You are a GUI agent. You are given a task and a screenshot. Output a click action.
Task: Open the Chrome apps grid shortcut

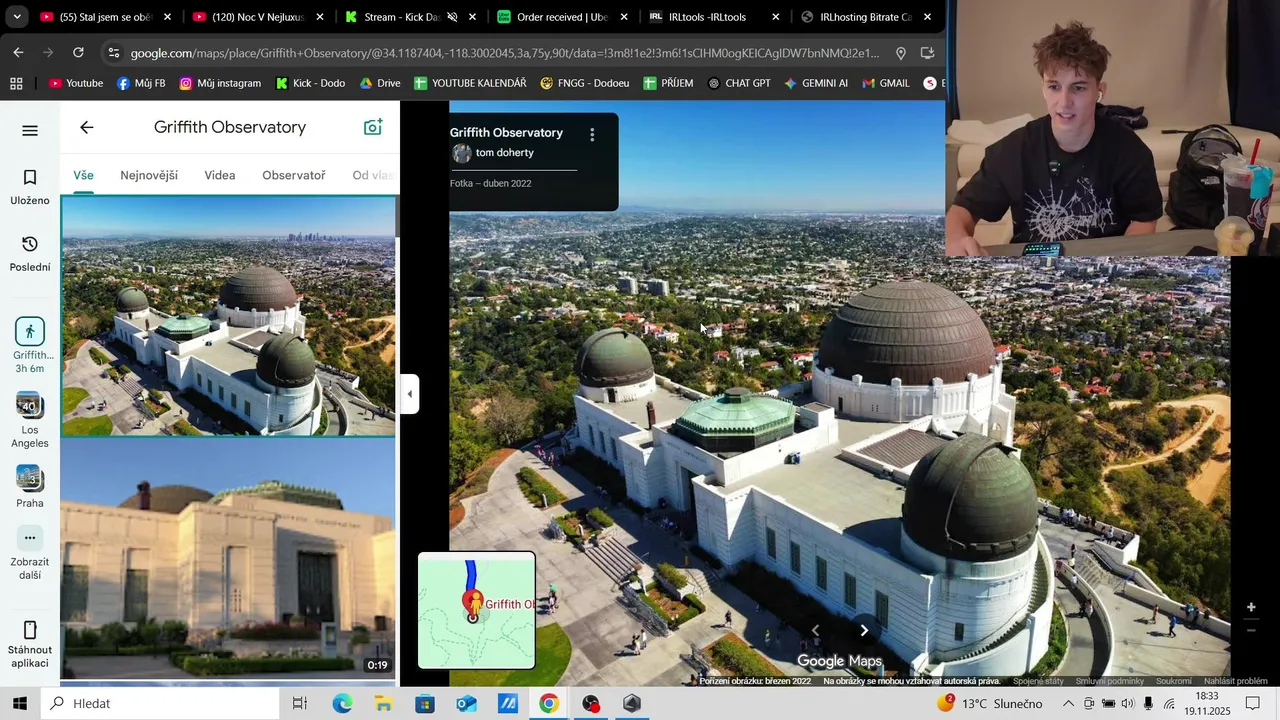16,83
